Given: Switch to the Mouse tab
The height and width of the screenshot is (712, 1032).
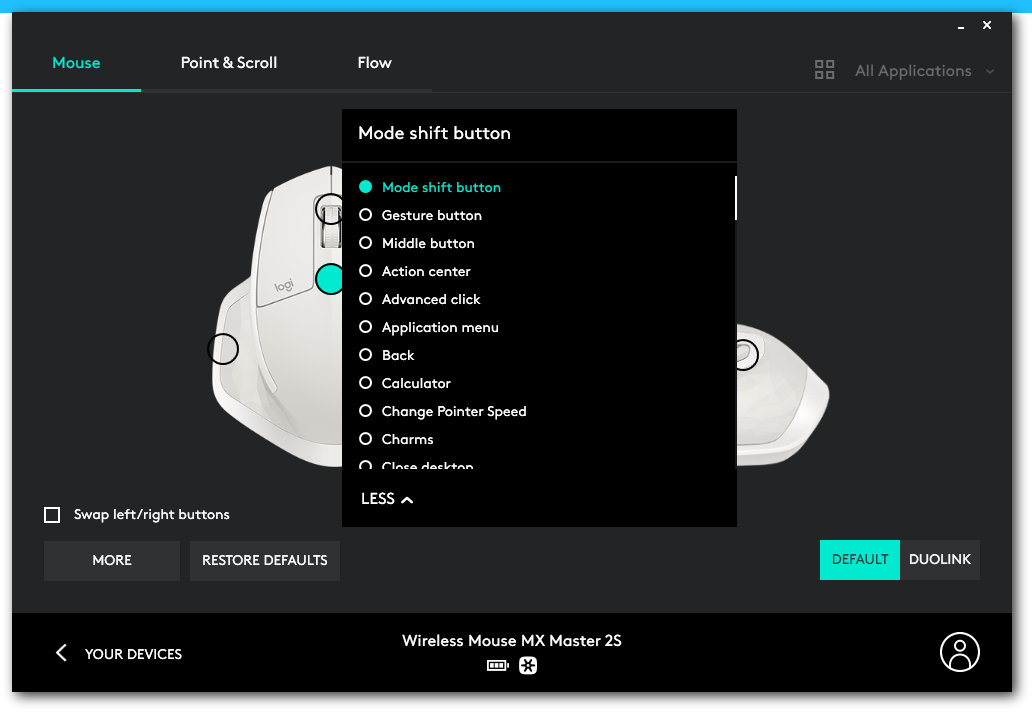Looking at the screenshot, I should pos(76,63).
